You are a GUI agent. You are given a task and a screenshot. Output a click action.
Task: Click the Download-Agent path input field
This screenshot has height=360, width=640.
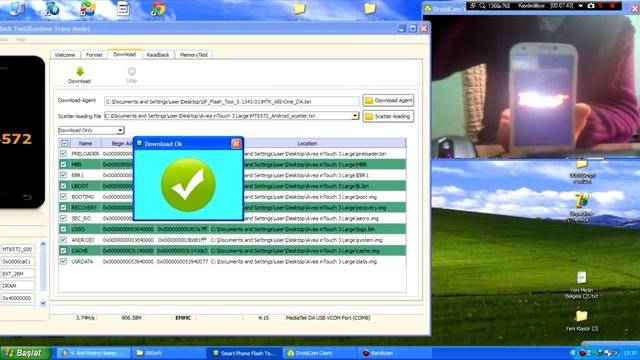(231, 101)
